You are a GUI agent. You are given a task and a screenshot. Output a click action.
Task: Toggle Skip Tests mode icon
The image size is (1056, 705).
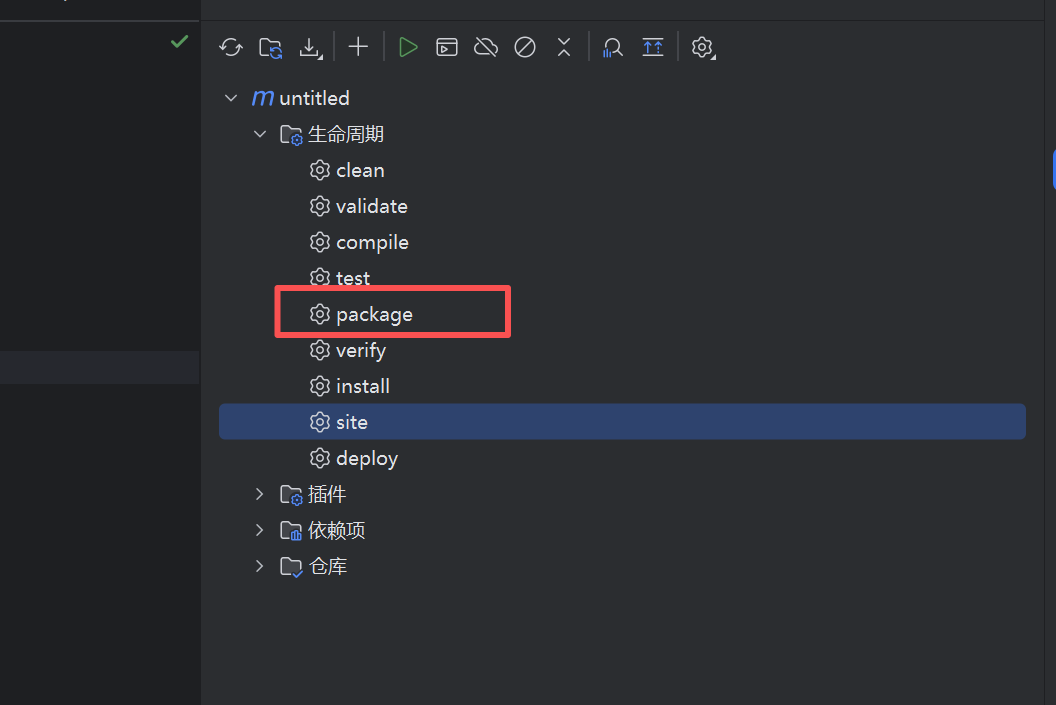525,47
